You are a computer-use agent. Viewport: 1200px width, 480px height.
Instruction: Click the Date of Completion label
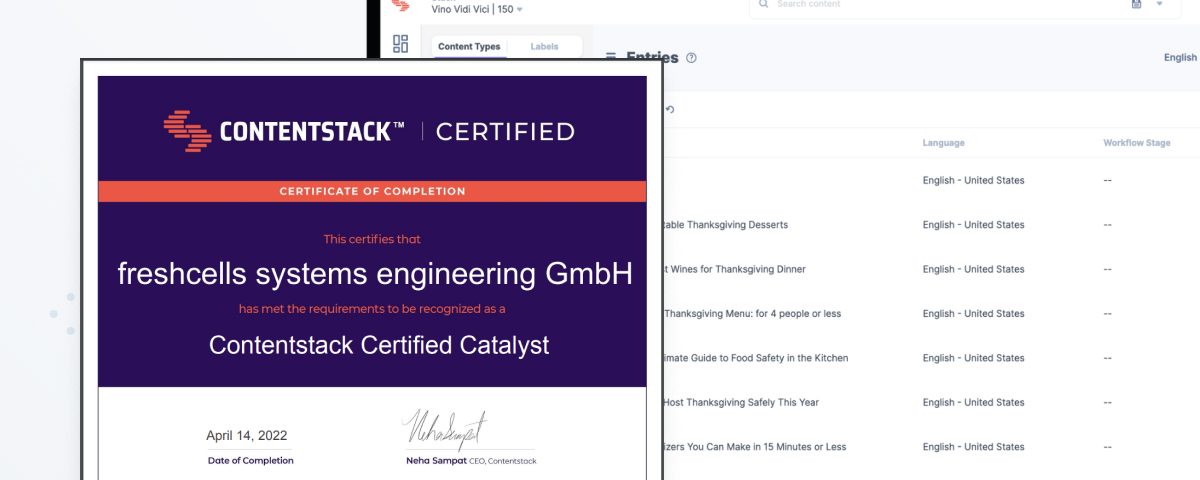tap(251, 460)
